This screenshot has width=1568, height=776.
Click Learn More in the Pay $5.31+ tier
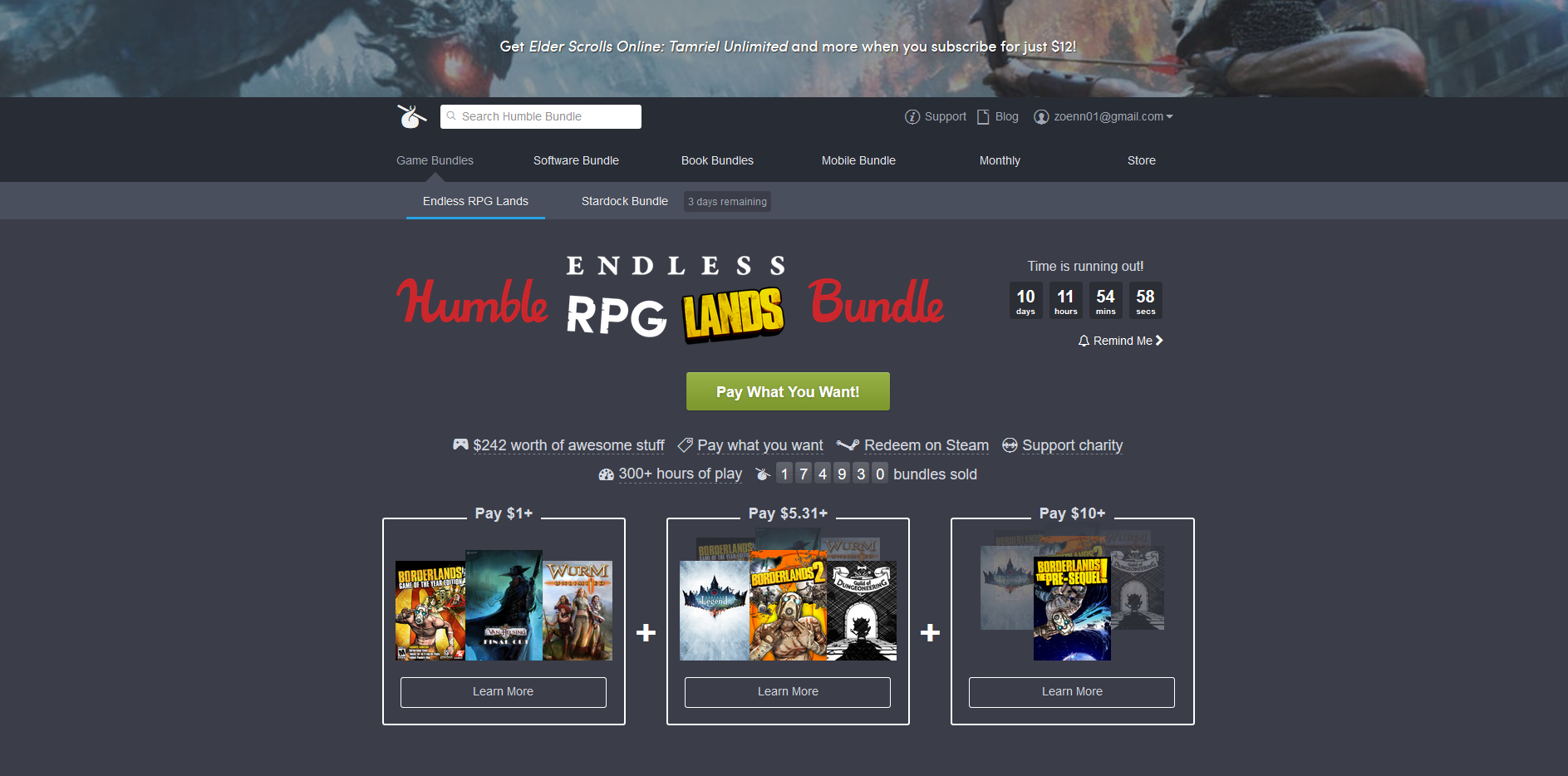[x=788, y=692]
